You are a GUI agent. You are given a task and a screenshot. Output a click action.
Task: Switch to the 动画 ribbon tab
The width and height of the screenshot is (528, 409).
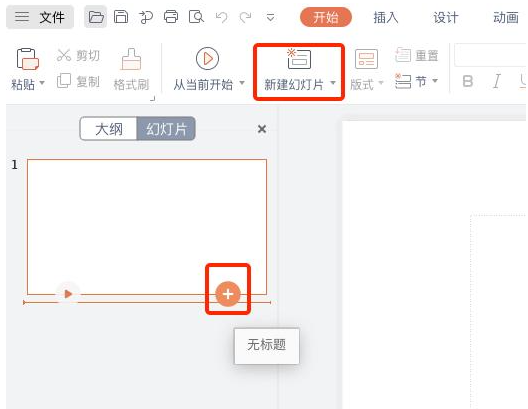506,17
